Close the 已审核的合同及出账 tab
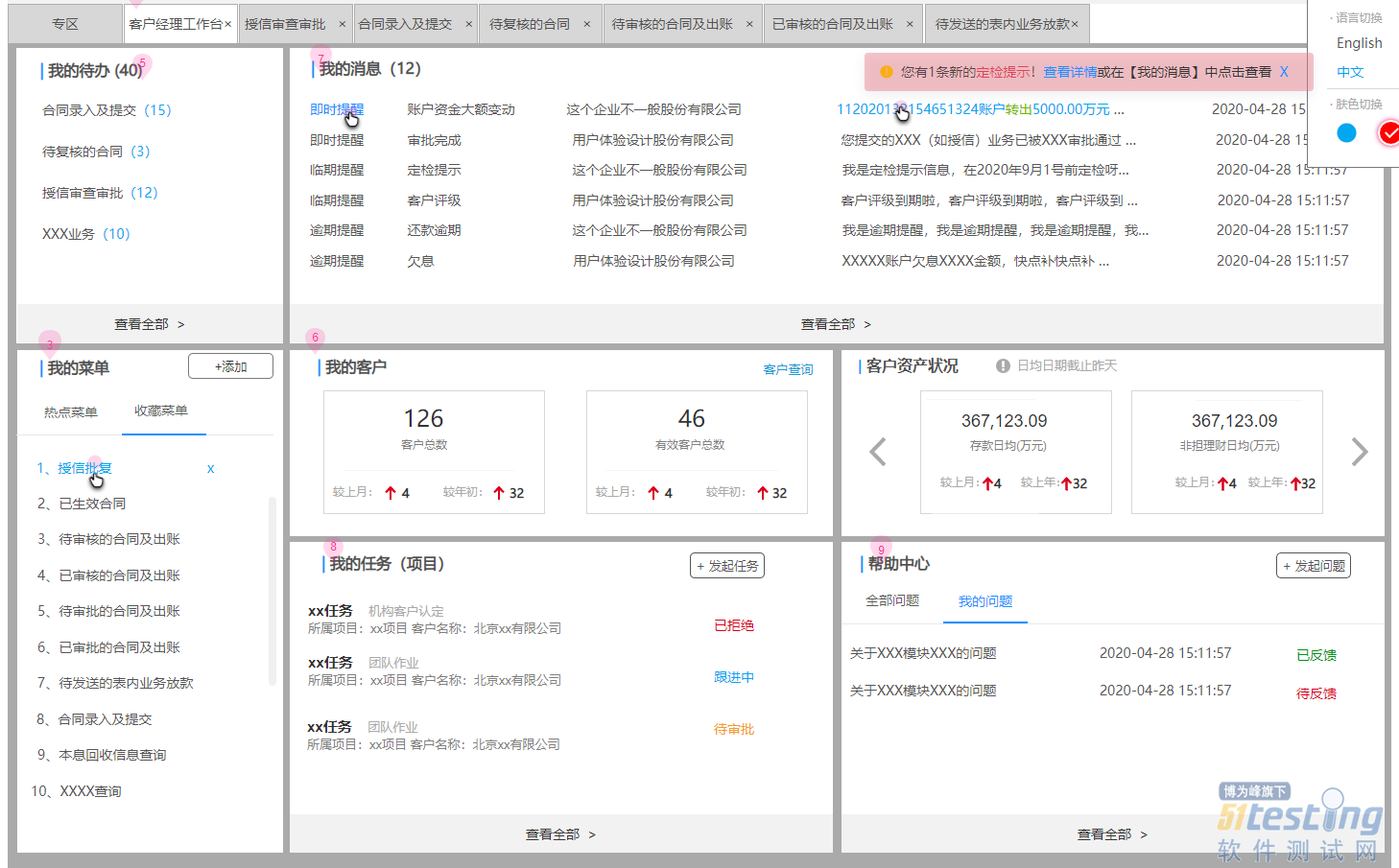Screen dimensions: 1399x868 [x=910, y=24]
